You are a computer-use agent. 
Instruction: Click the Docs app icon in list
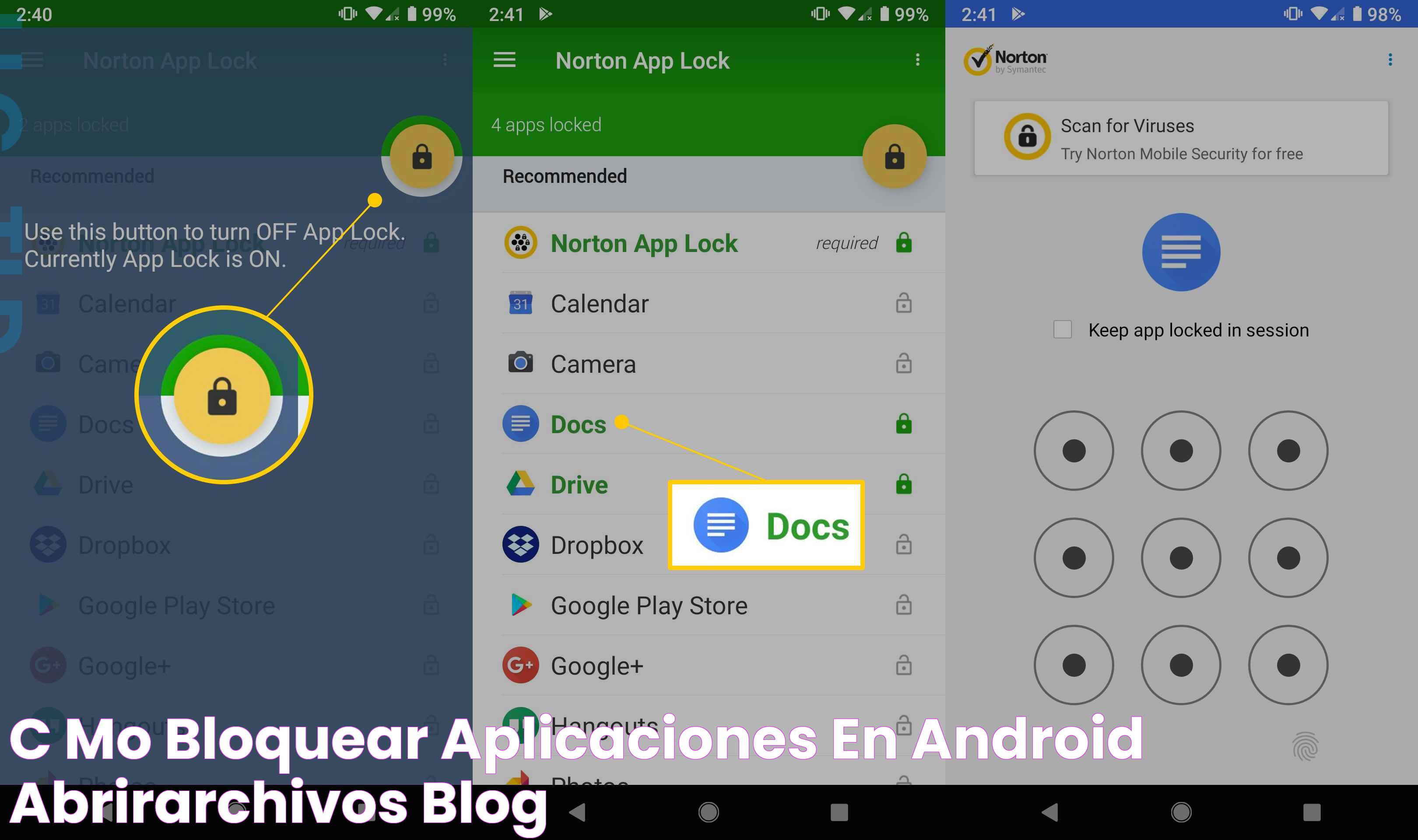coord(519,425)
